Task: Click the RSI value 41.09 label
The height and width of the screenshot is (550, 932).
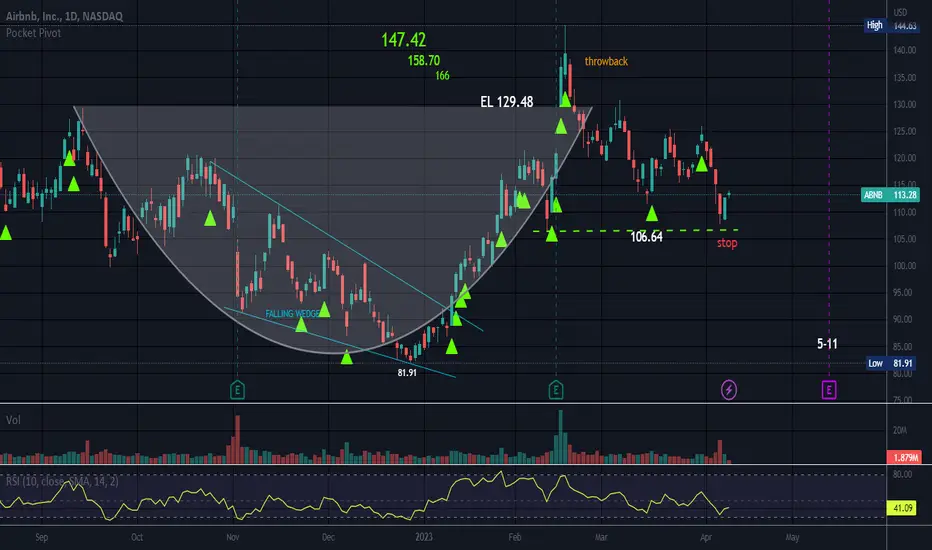Action: (x=902, y=508)
